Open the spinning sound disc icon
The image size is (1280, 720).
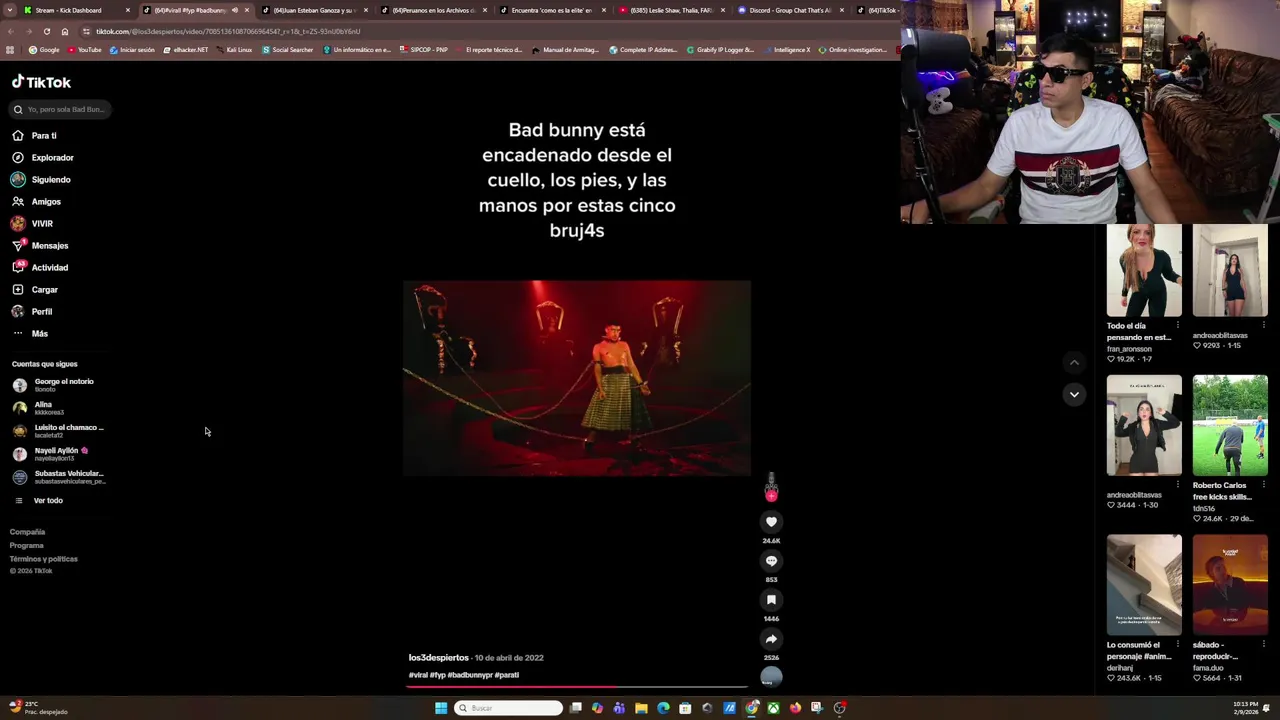pyautogui.click(x=771, y=677)
